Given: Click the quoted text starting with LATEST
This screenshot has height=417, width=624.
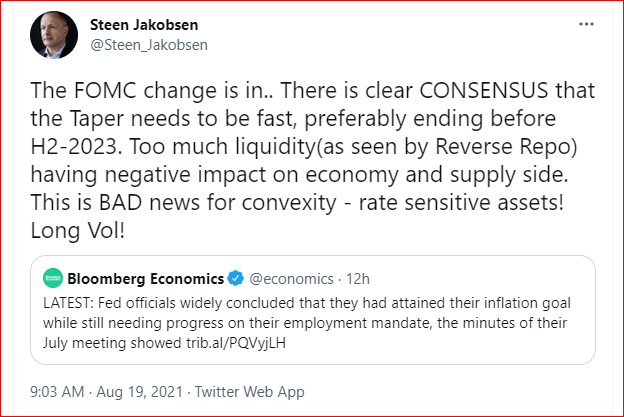Looking at the screenshot, I should (307, 323).
